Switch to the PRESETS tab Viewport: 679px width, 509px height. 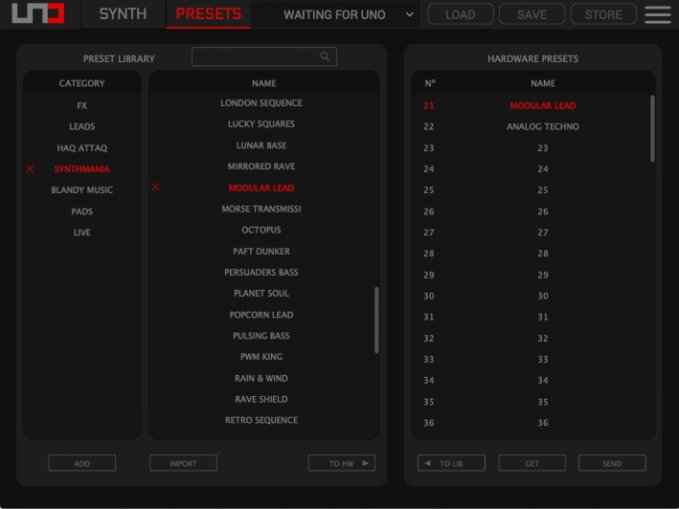pos(208,14)
